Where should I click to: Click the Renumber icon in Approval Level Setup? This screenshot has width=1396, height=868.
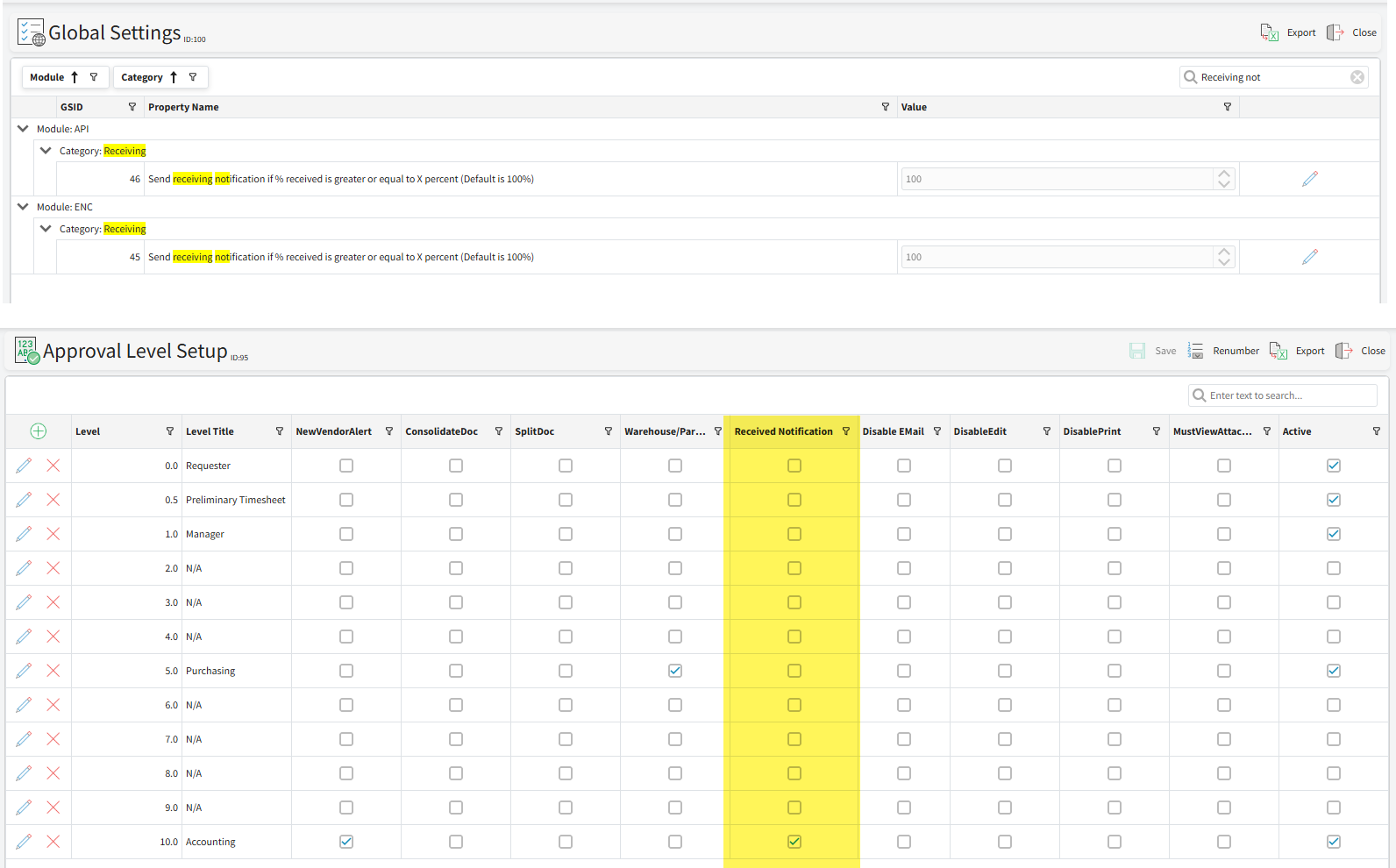coord(1195,351)
